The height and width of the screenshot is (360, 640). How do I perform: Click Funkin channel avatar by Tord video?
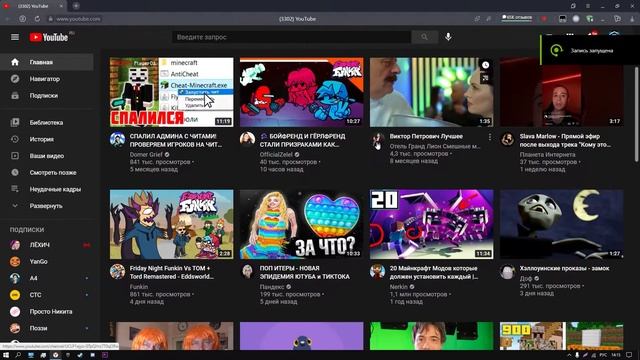[x=118, y=271]
